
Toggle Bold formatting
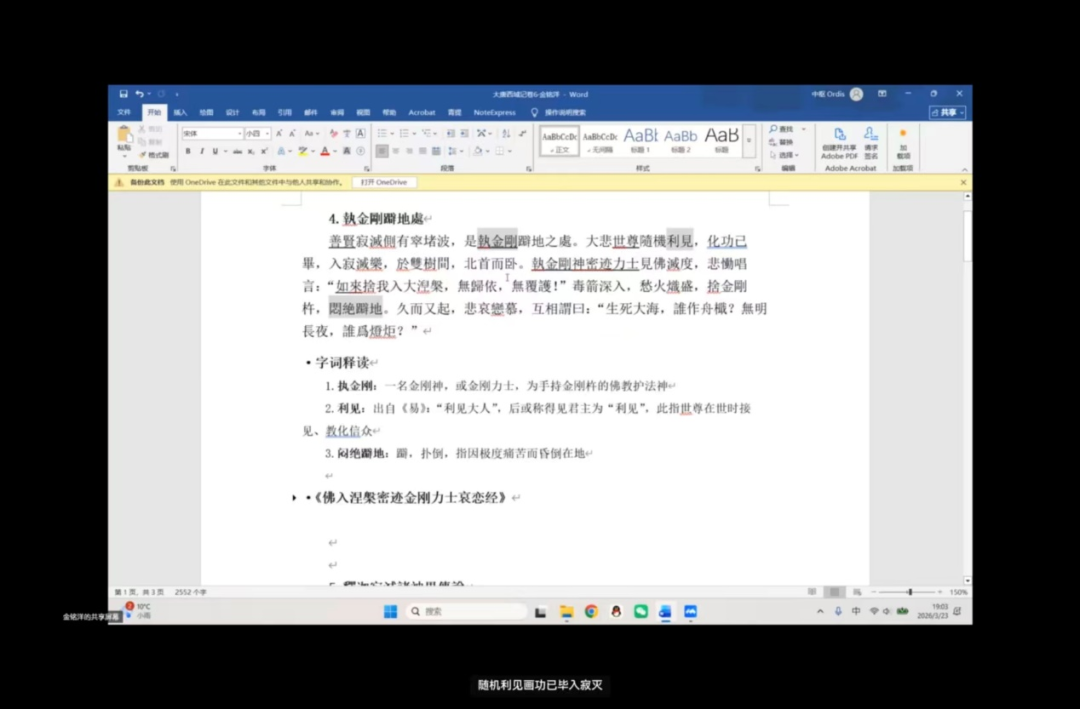coord(187,151)
